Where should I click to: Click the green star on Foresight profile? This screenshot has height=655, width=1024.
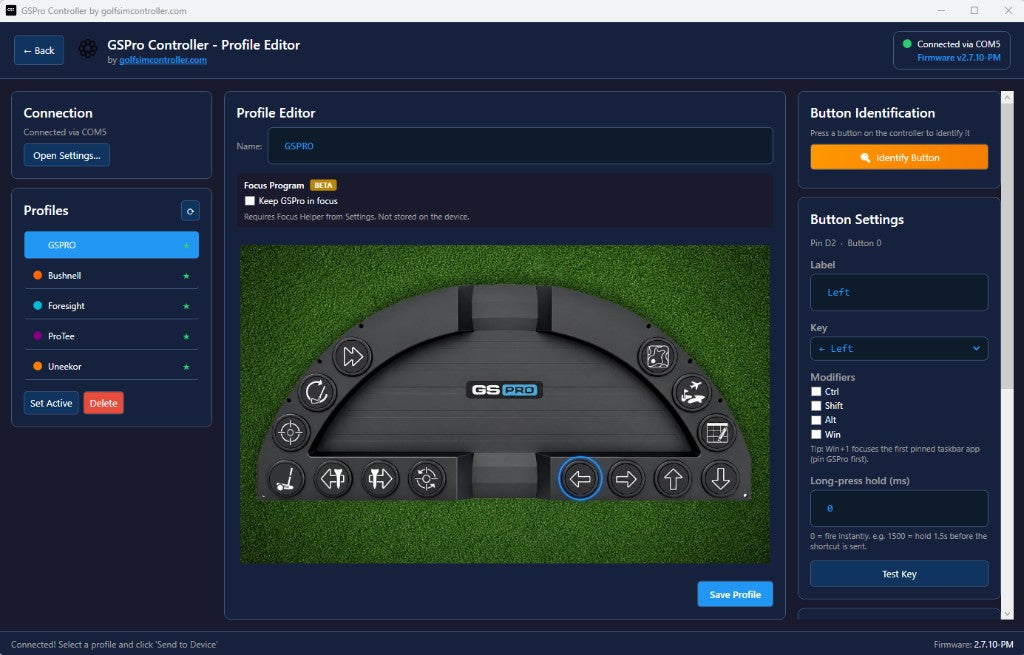[186, 306]
